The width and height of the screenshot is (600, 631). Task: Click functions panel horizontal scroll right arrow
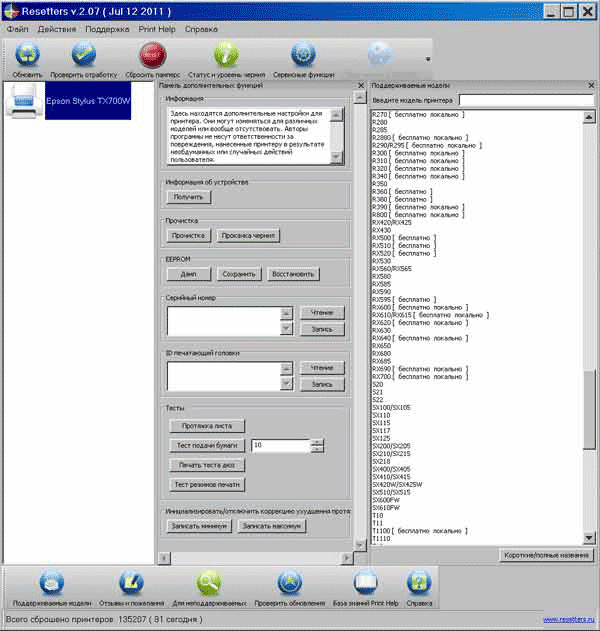tap(346, 558)
